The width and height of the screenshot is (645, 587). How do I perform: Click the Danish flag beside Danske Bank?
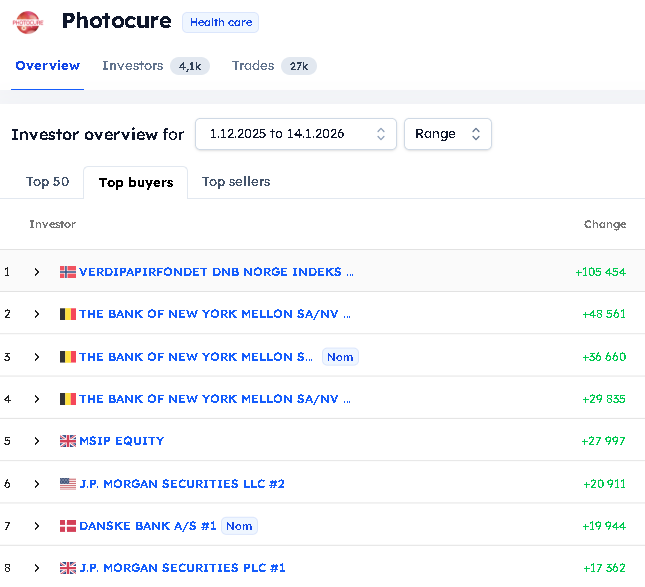click(x=68, y=526)
